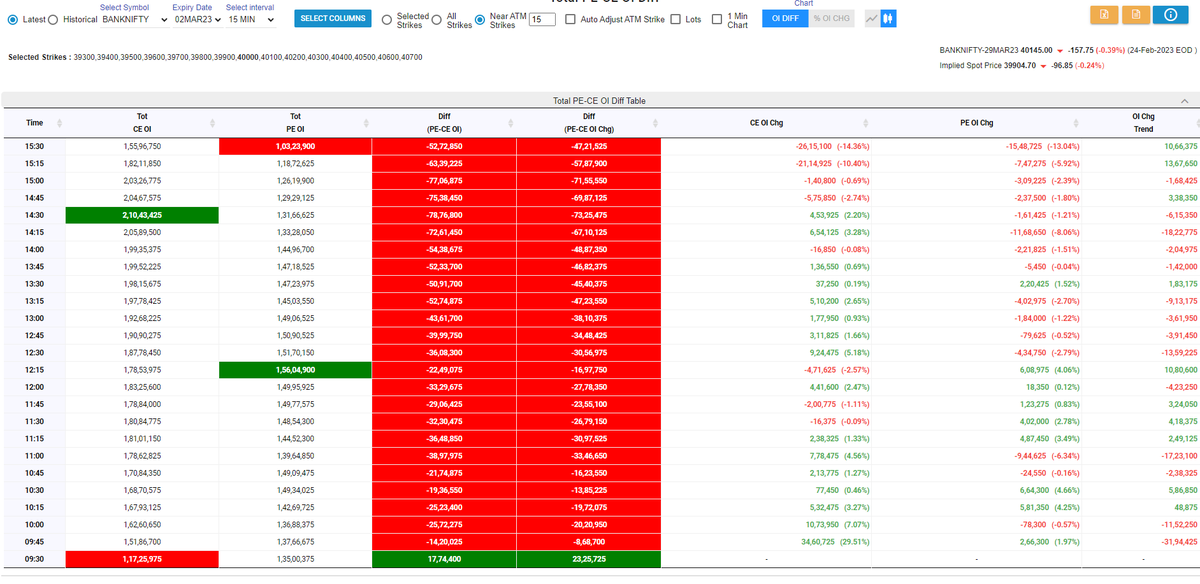
Task: Select the Historical radio button
Action: tap(55, 19)
